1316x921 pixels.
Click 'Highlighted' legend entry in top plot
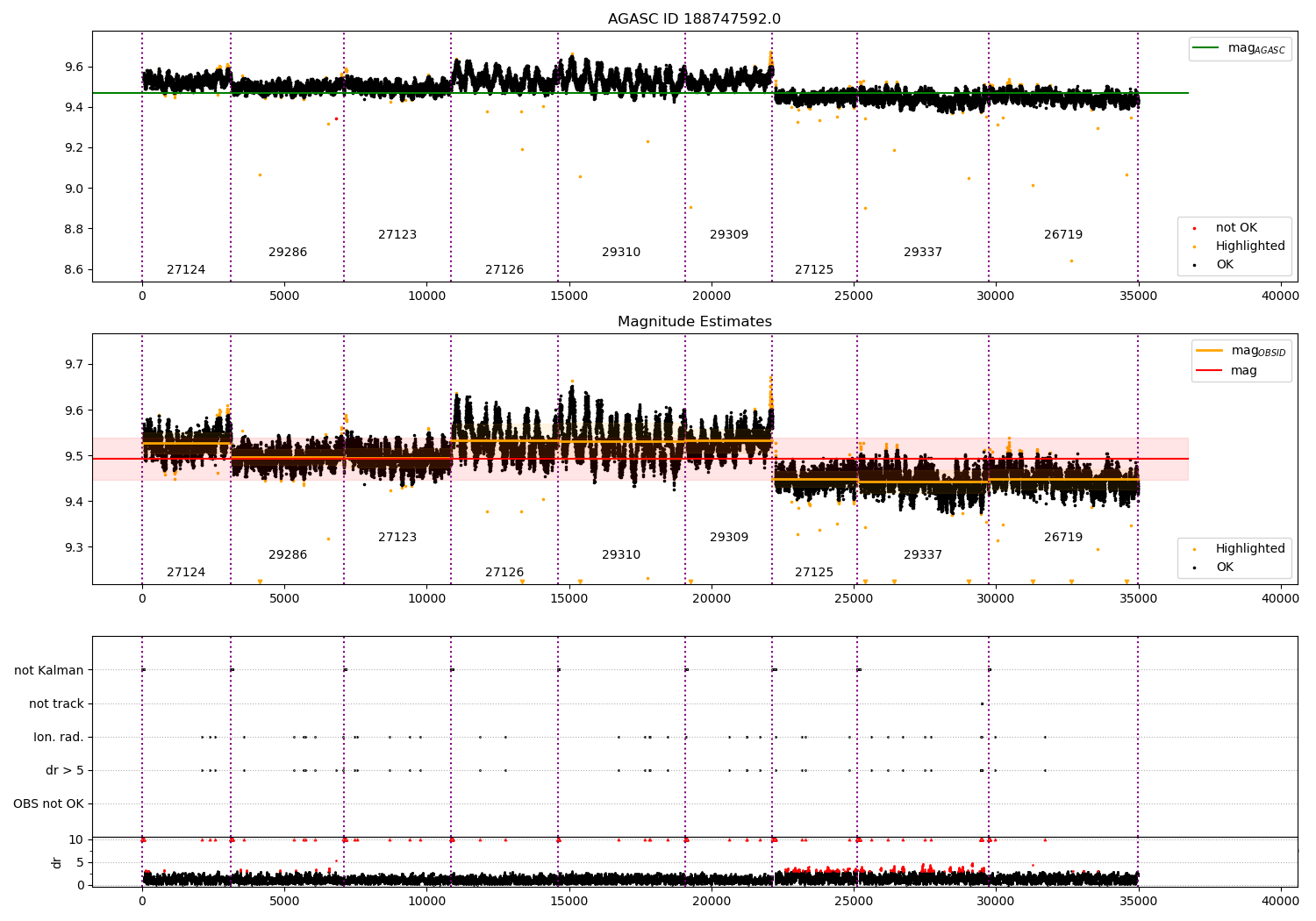1239,246
